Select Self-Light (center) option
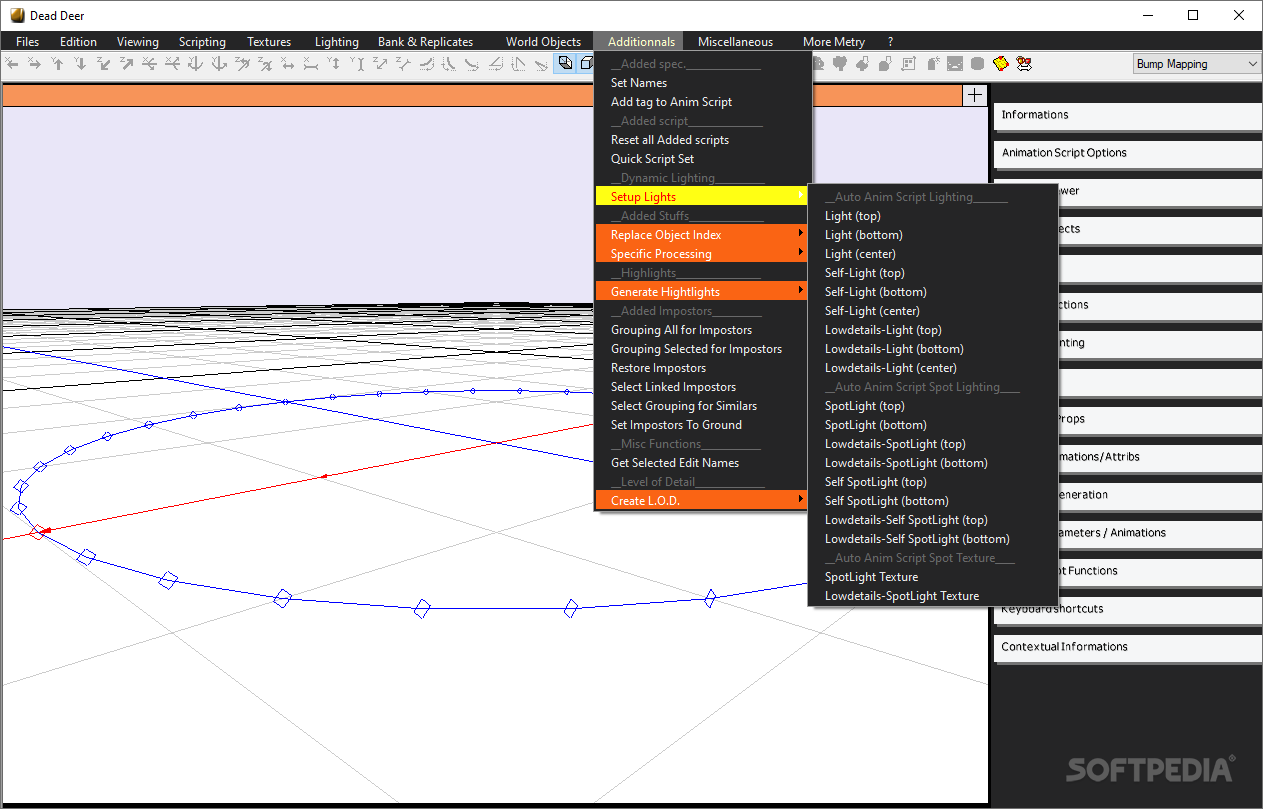The height and width of the screenshot is (809, 1263). (872, 311)
